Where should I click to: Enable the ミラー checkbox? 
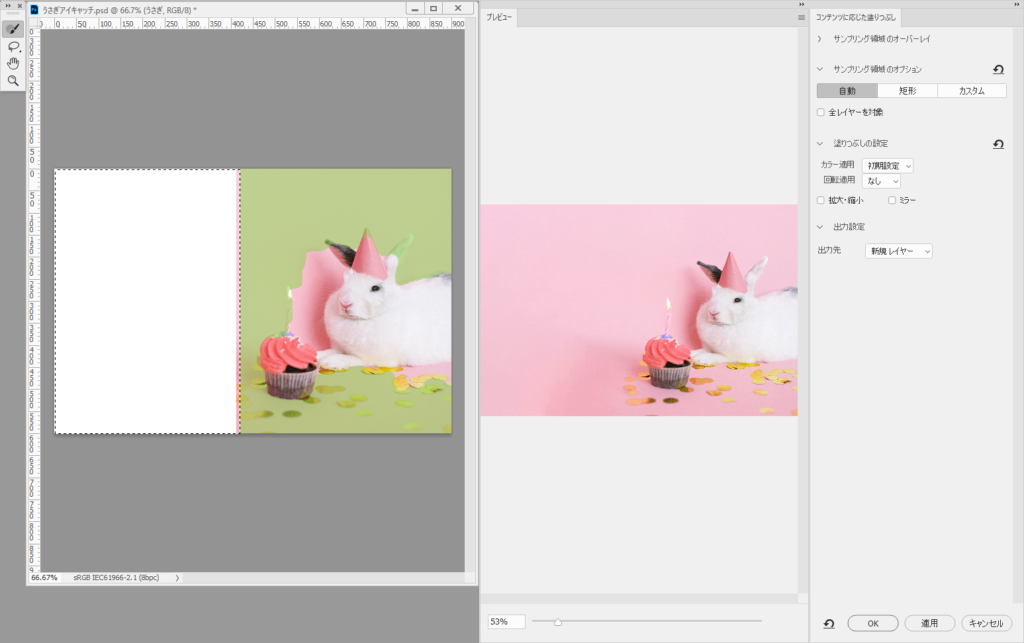tap(892, 200)
